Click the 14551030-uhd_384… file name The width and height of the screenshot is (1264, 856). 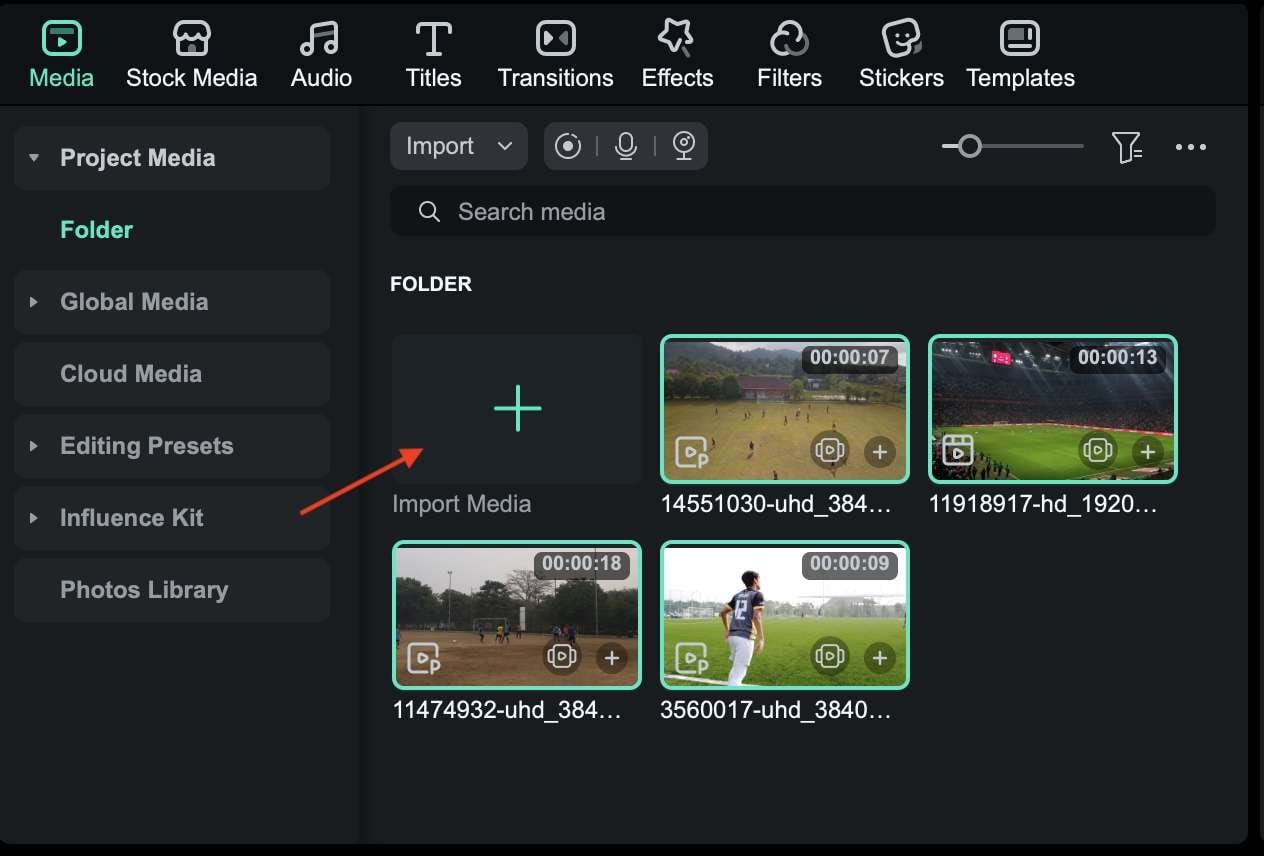pos(776,505)
